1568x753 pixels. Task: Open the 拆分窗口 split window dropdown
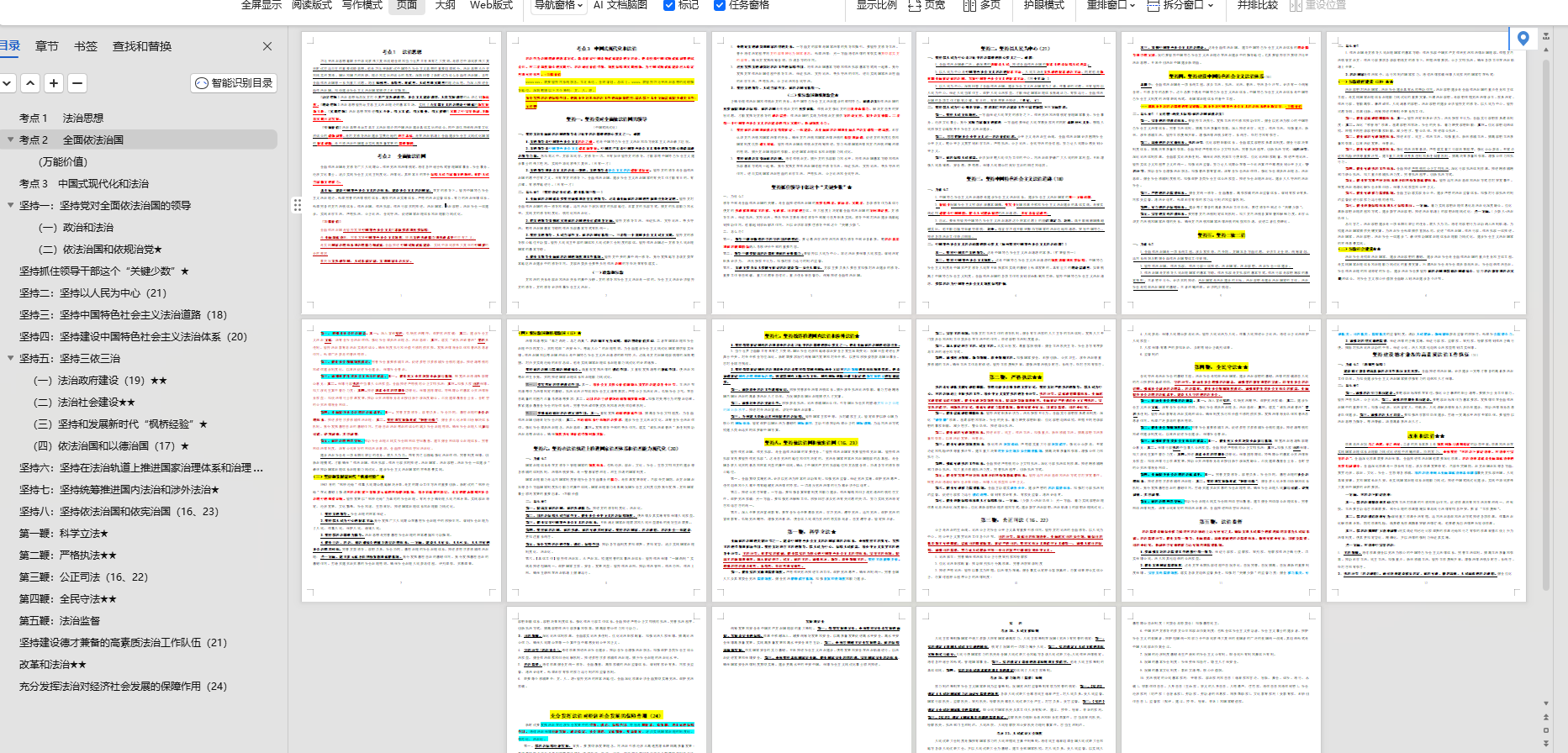pos(1181,5)
